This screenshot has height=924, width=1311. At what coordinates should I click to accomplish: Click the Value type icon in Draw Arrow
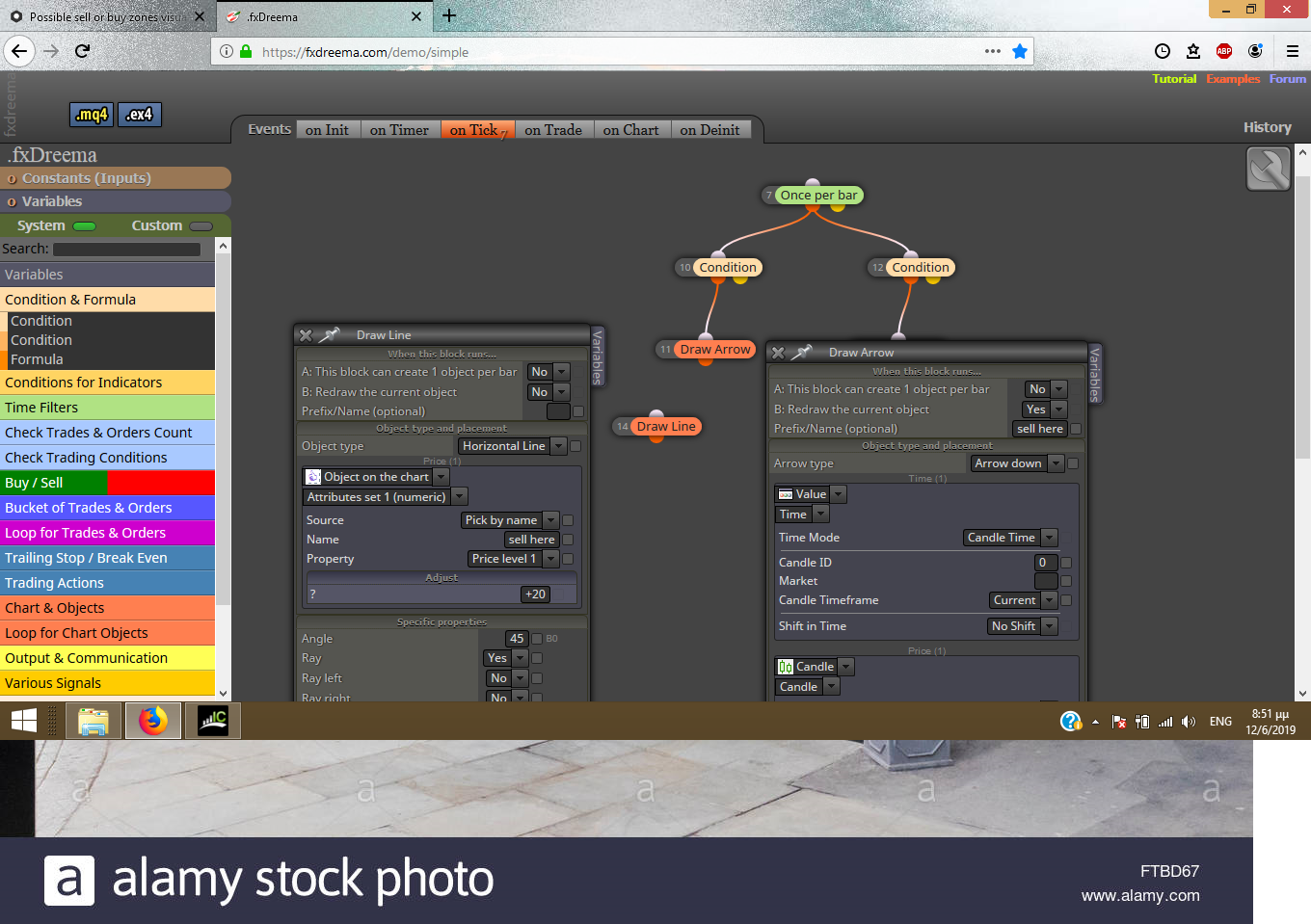pos(786,494)
